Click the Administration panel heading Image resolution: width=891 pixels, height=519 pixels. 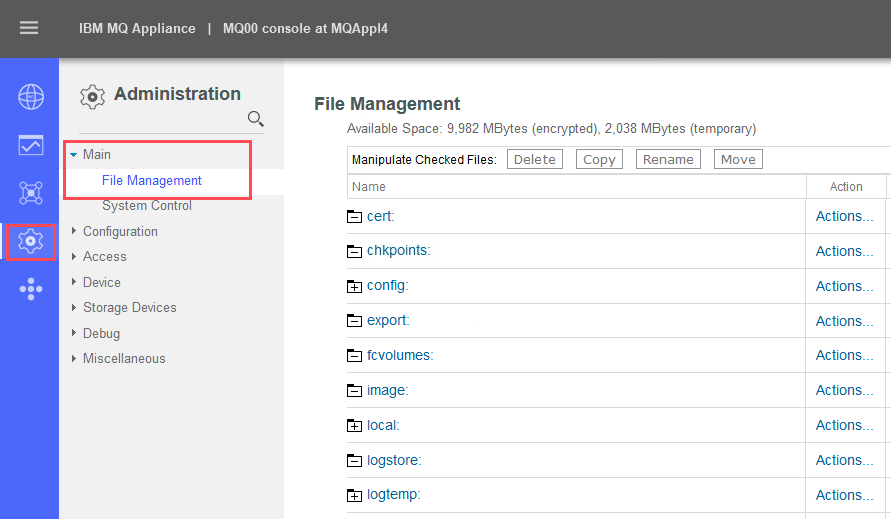177,94
